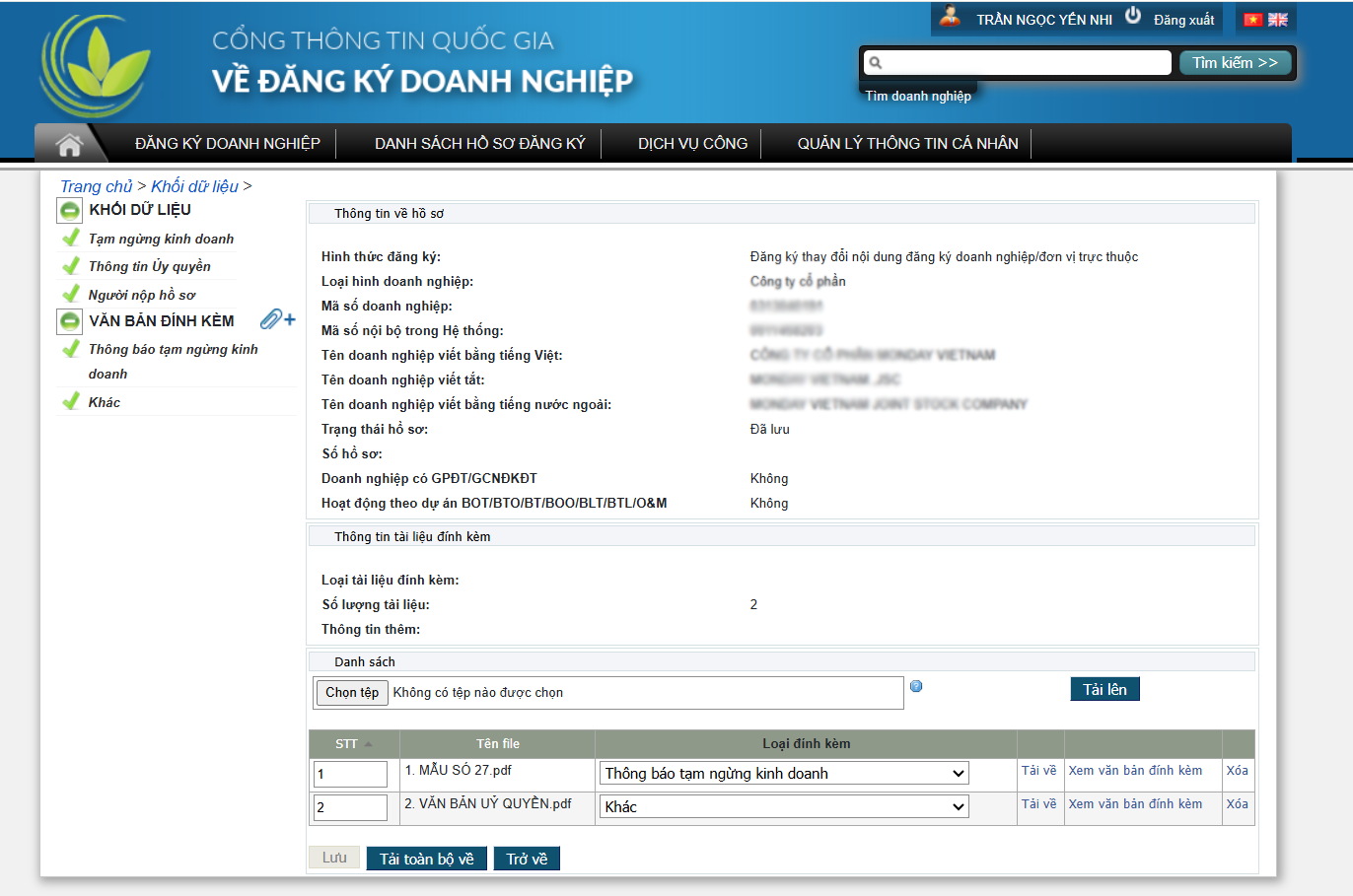Collapse the KHỐI DỮ LIỆU section

[70, 210]
